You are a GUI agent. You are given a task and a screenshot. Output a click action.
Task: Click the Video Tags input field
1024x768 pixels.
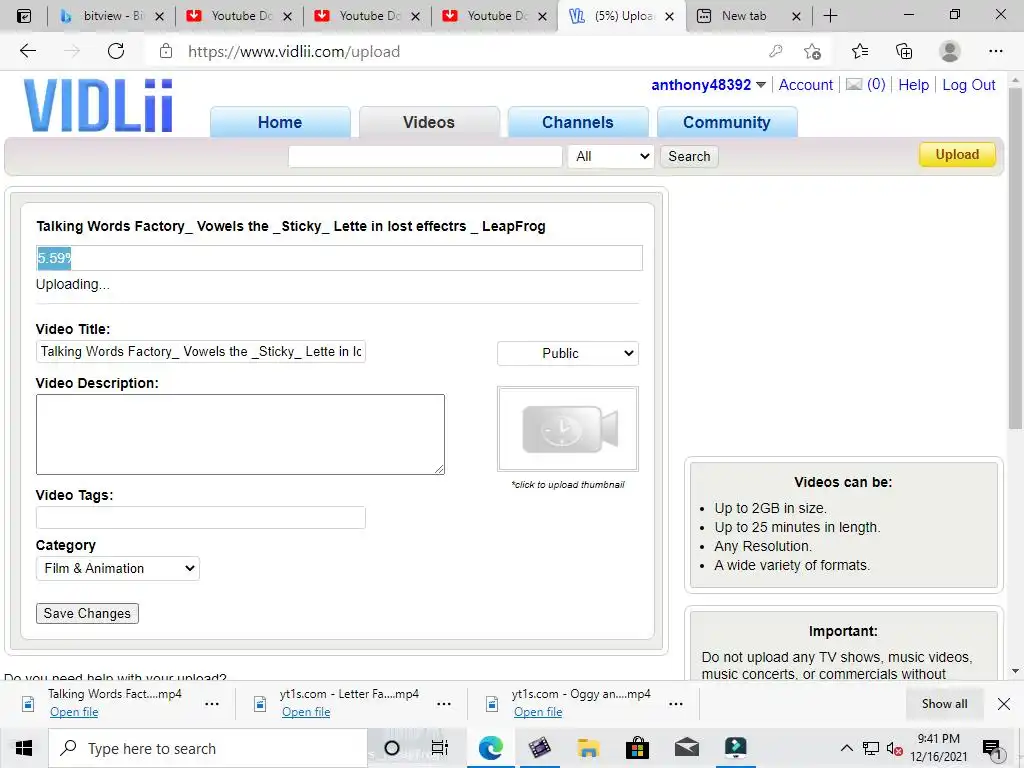200,517
